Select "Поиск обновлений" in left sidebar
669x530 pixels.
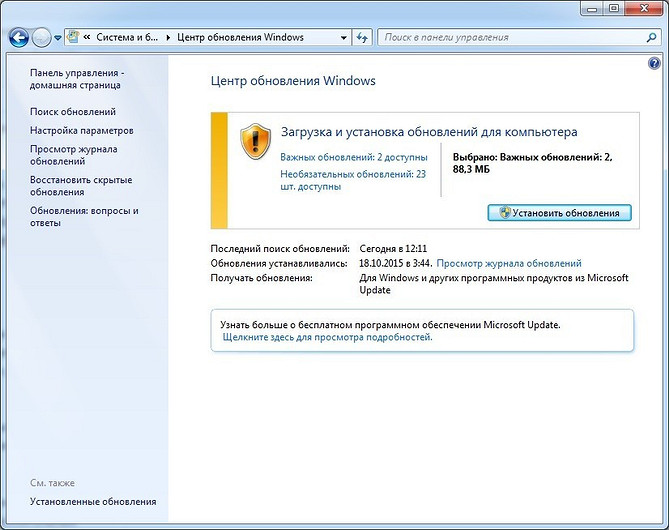[x=73, y=112]
